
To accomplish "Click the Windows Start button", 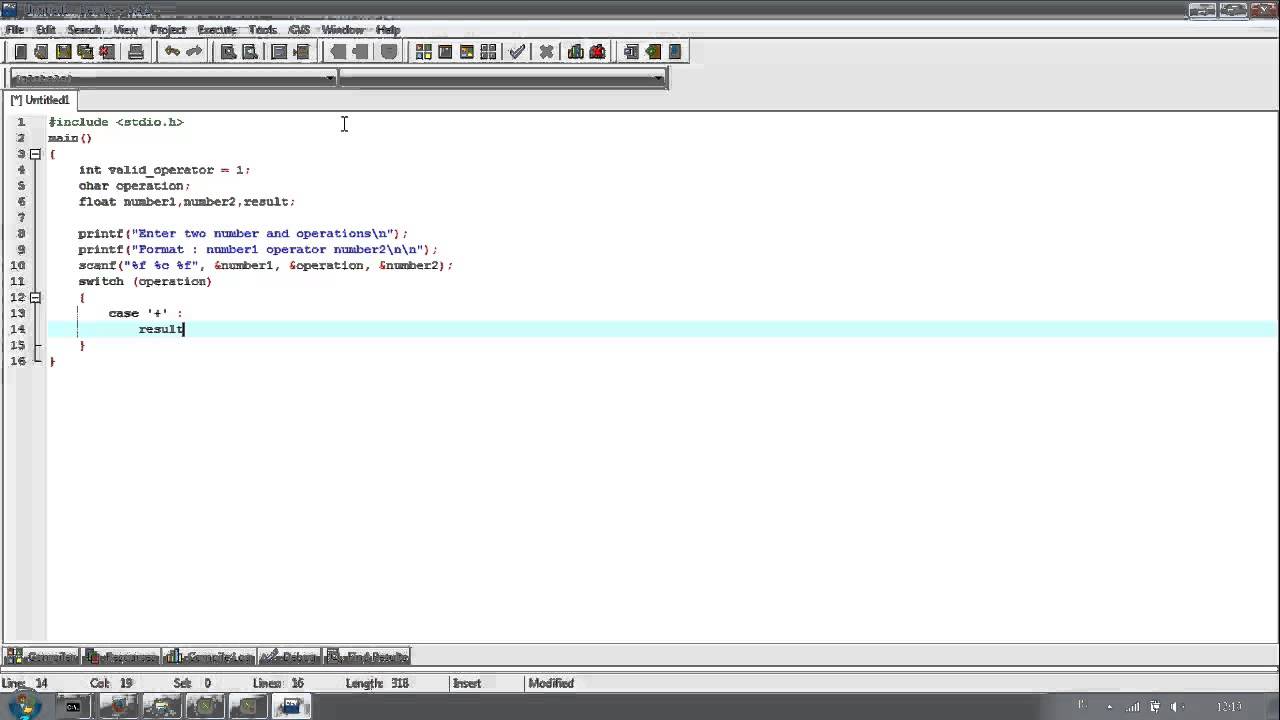I will pyautogui.click(x=23, y=706).
